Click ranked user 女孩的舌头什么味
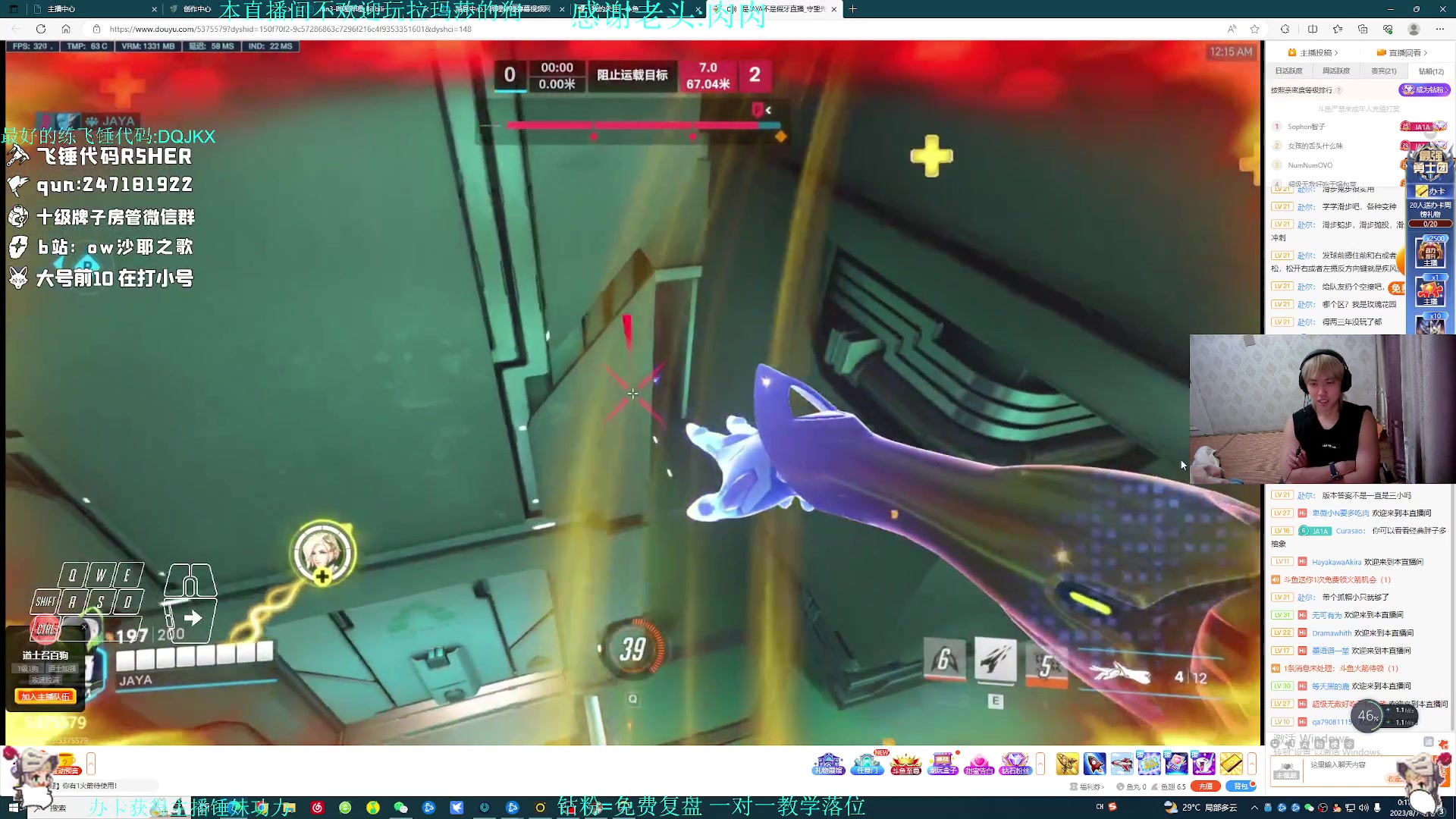This screenshot has height=819, width=1456. (x=1315, y=146)
